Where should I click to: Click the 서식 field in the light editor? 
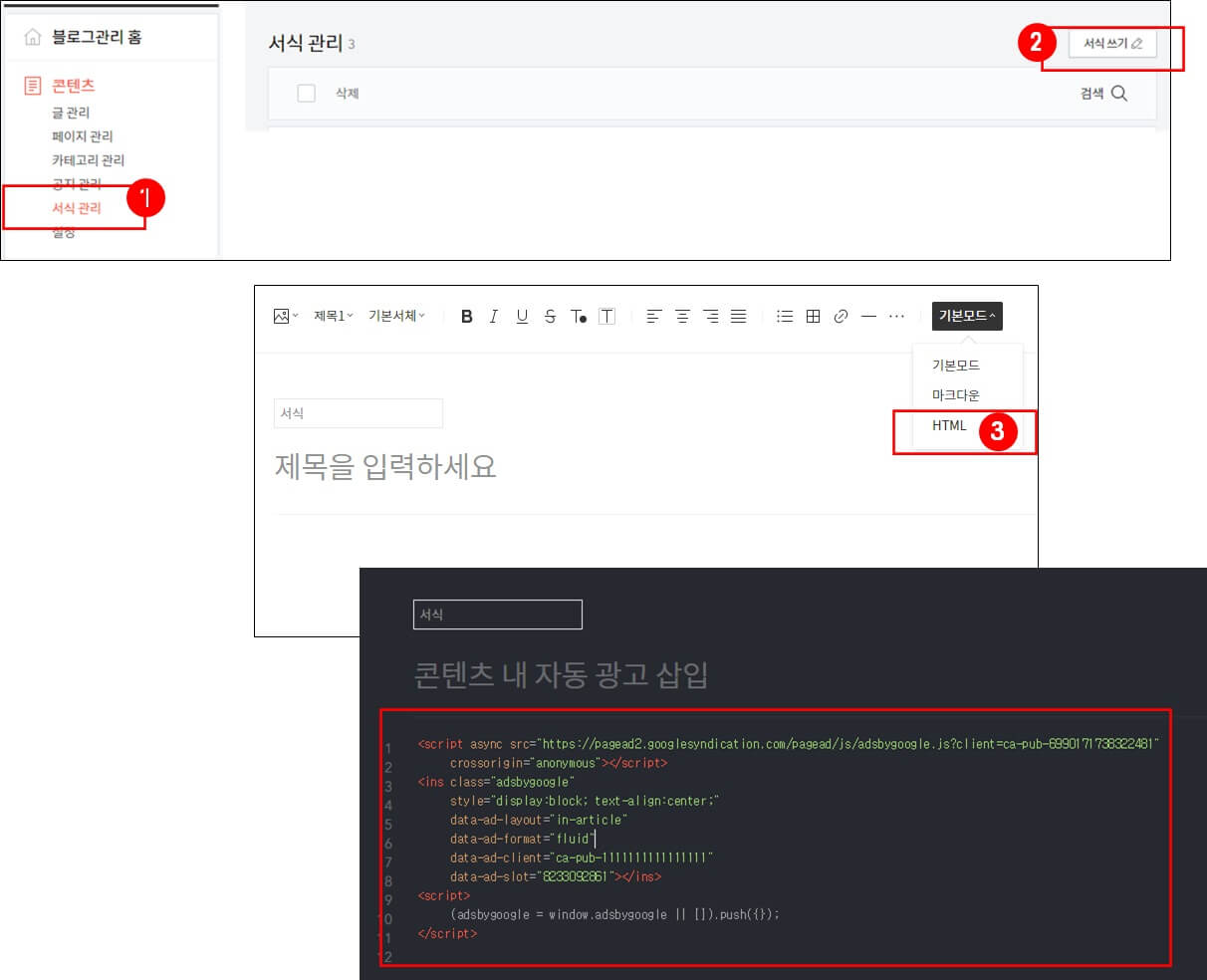coord(359,413)
